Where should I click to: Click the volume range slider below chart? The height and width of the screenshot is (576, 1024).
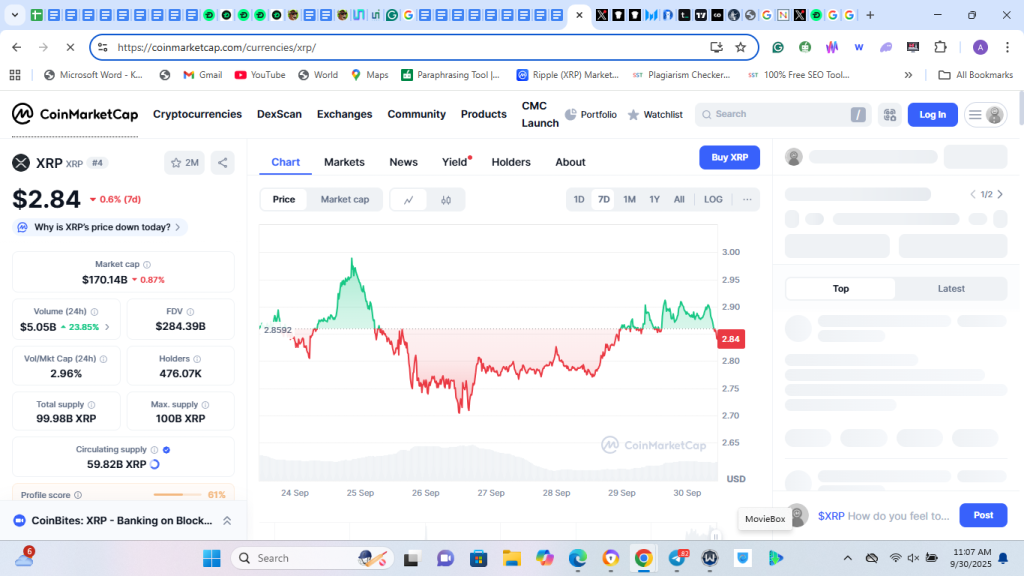coord(488,469)
